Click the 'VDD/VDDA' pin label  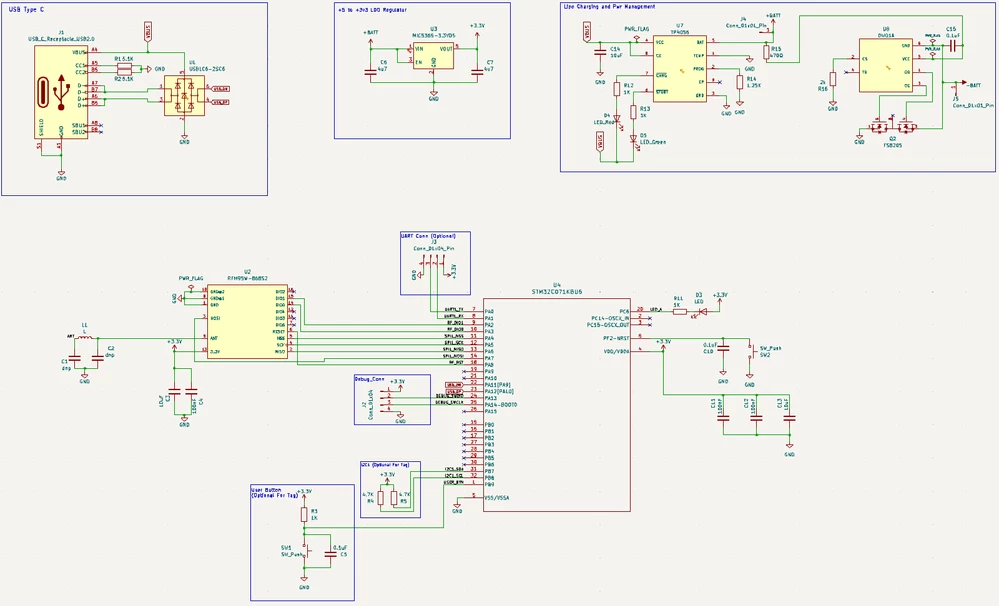[x=617, y=351]
